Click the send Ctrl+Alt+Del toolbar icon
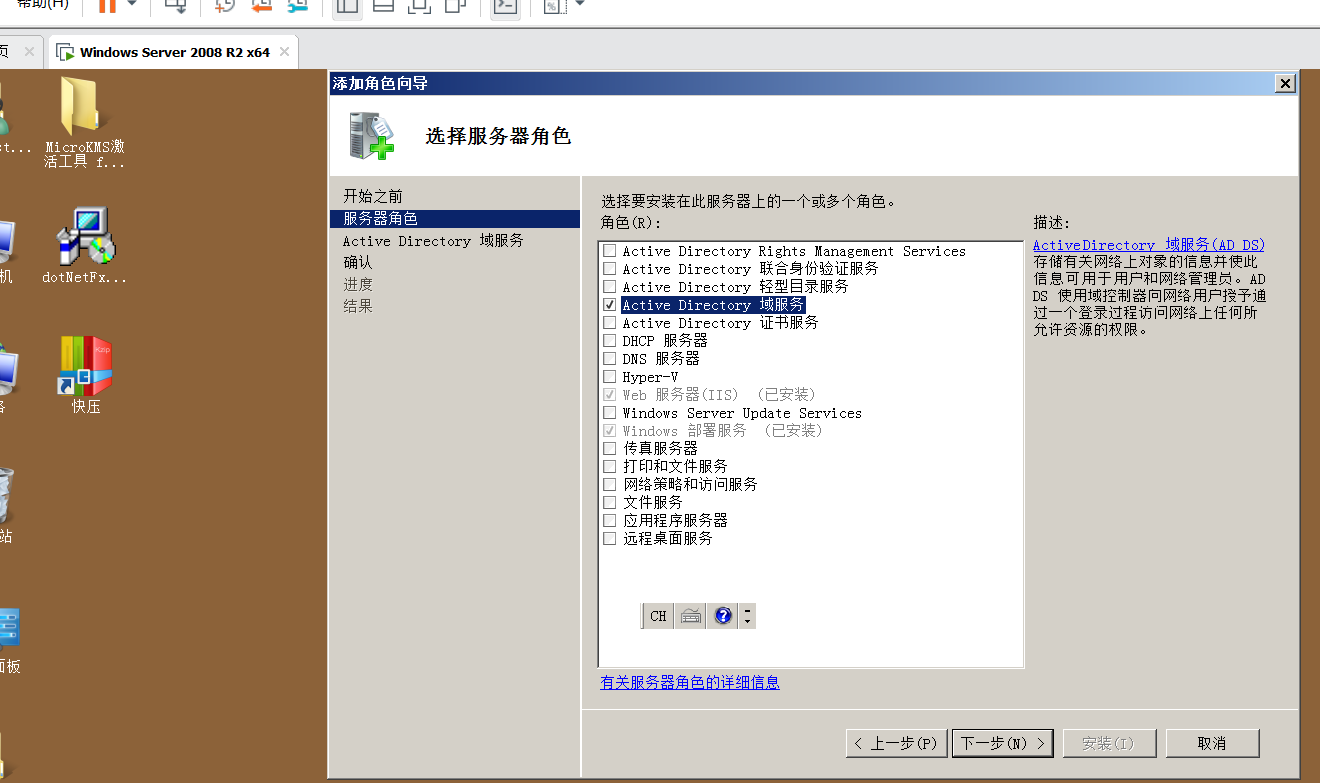This screenshot has height=783, width=1320. click(x=176, y=5)
